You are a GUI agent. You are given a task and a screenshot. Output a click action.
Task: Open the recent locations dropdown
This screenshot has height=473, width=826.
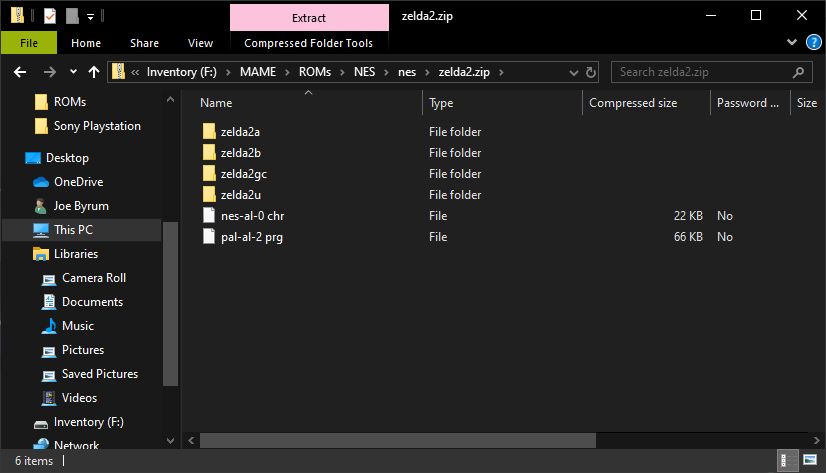73,72
